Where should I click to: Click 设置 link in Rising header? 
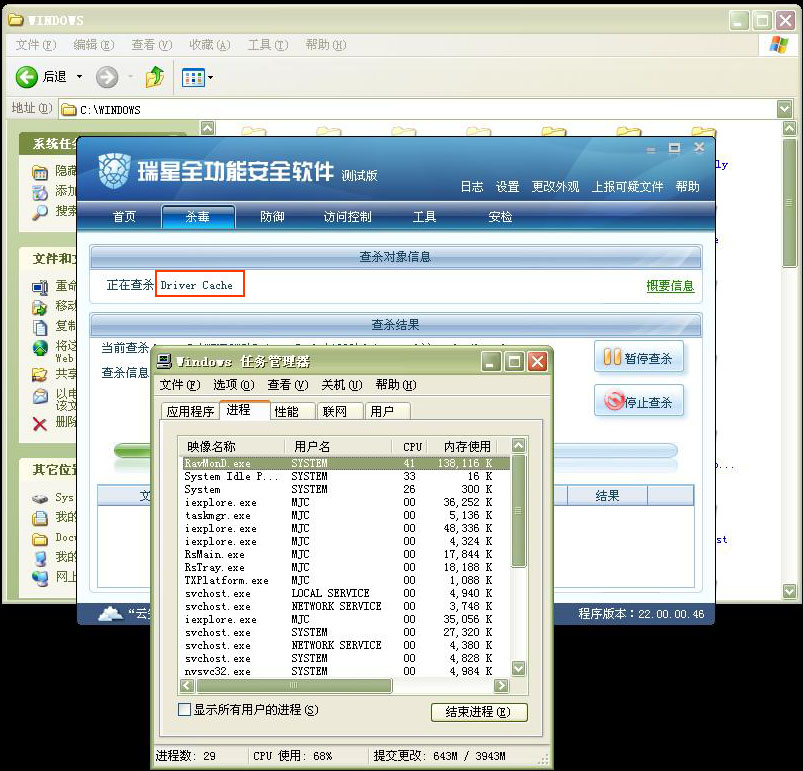point(508,186)
